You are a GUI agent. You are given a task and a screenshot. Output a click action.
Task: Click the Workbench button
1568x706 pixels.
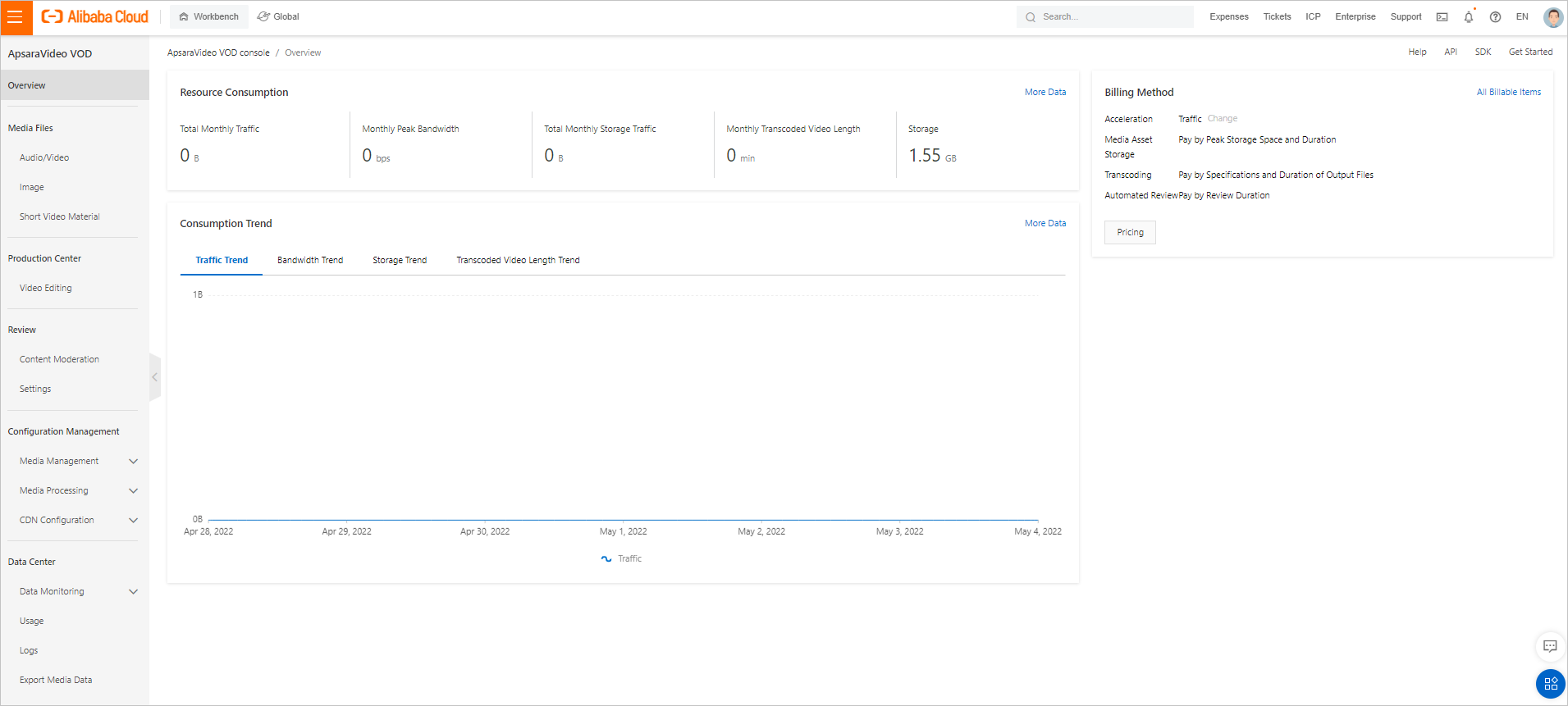pos(208,16)
